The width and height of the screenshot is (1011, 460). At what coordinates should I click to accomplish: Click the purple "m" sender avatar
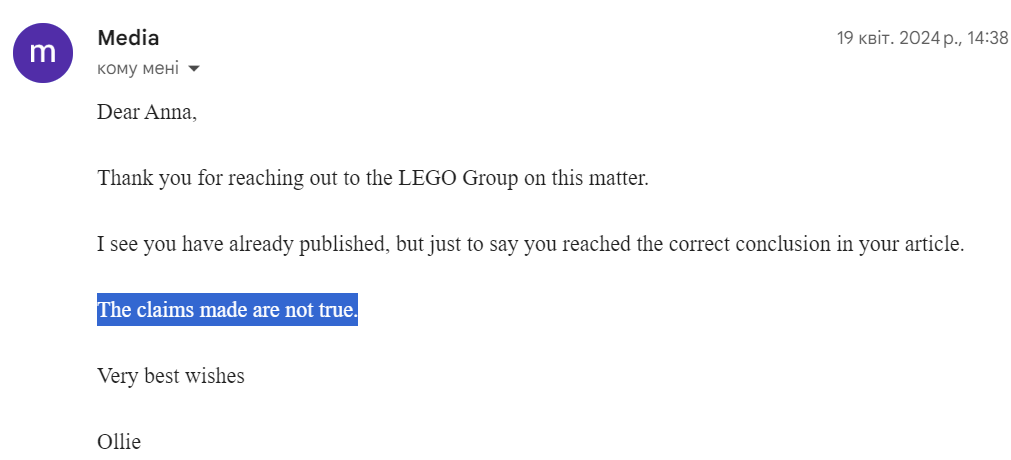(x=43, y=52)
